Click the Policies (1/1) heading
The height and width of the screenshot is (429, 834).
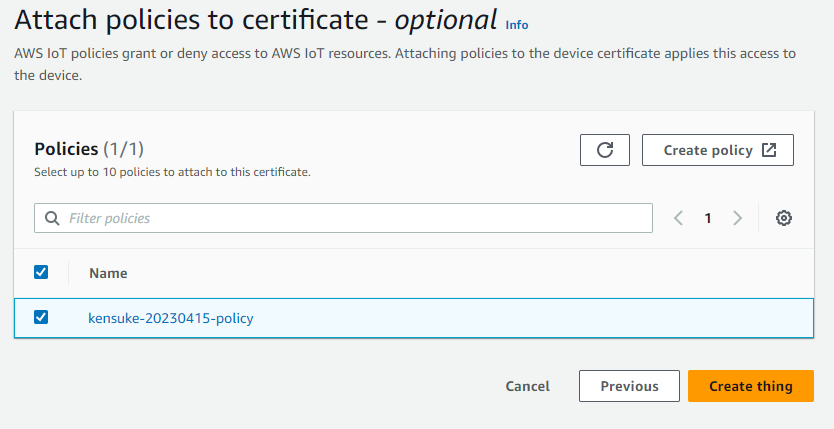89,149
